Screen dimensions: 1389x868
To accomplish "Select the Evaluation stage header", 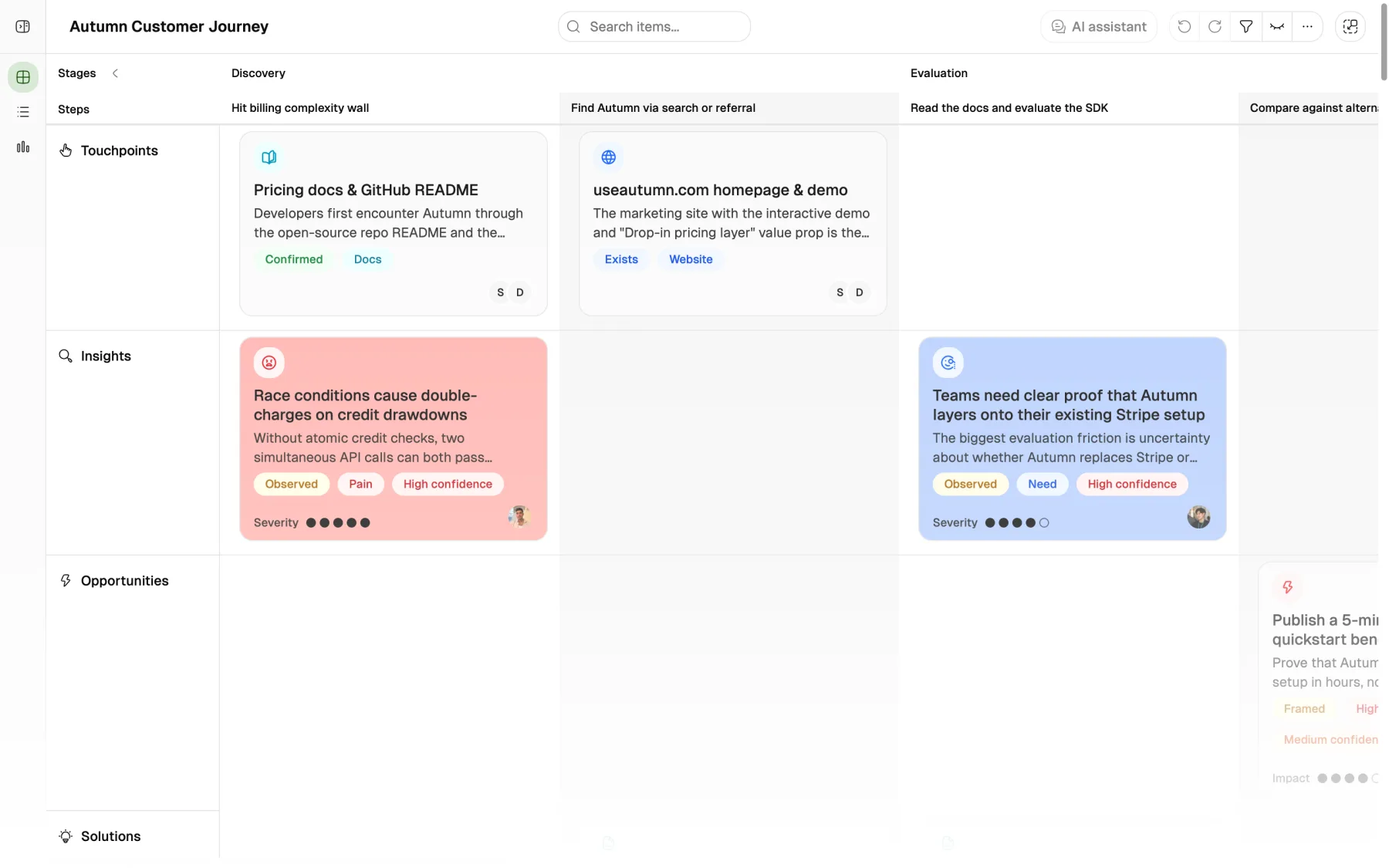I will pyautogui.click(x=938, y=73).
